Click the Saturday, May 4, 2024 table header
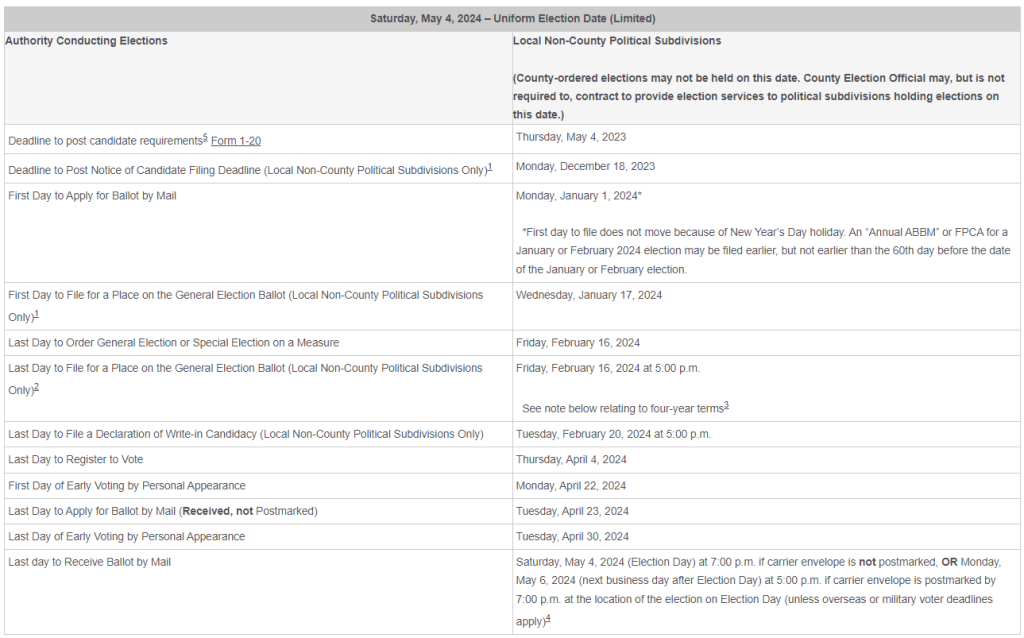This screenshot has width=1024, height=638. tap(512, 18)
